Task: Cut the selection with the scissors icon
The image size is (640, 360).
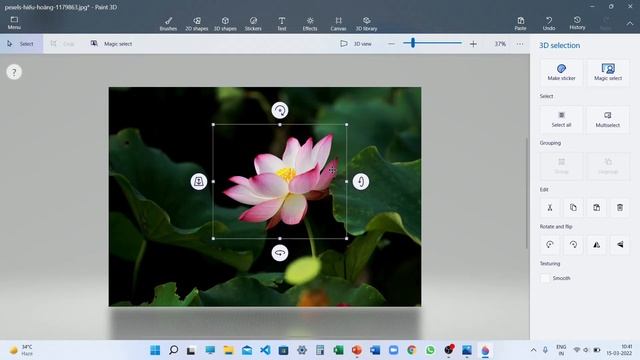Action: click(550, 208)
